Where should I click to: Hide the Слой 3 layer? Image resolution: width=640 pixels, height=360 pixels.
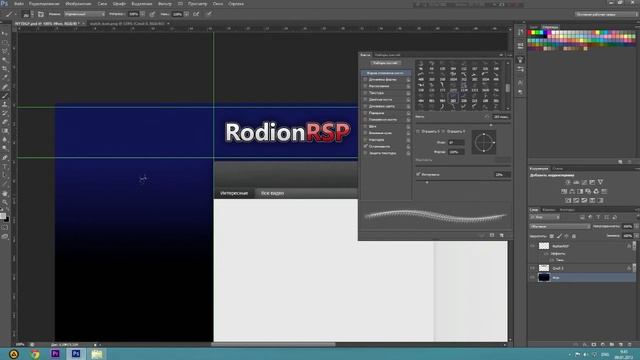click(x=532, y=268)
